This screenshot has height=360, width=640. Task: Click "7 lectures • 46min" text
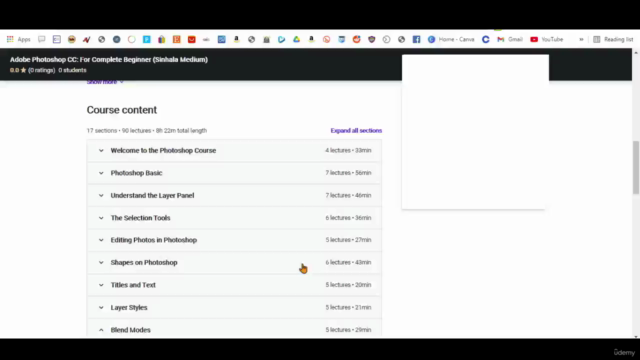point(348,196)
